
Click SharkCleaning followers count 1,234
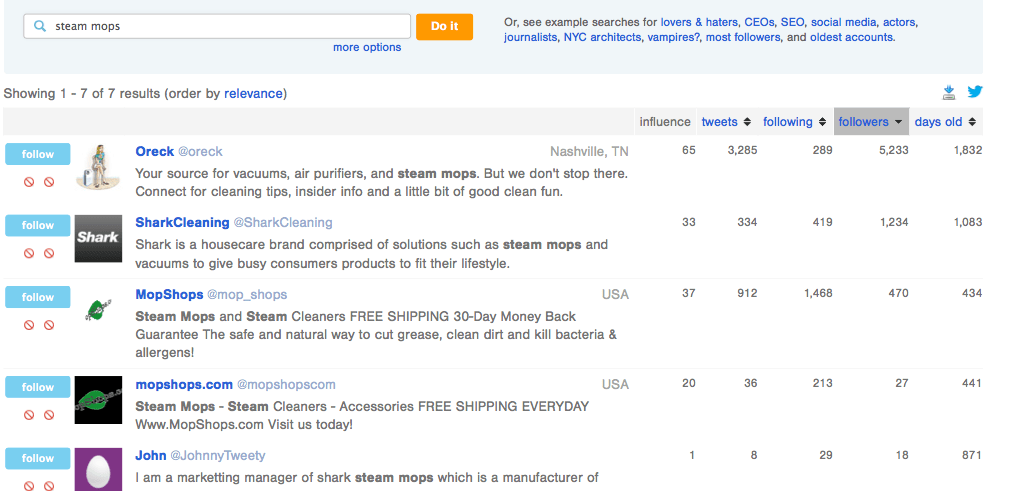tap(894, 222)
